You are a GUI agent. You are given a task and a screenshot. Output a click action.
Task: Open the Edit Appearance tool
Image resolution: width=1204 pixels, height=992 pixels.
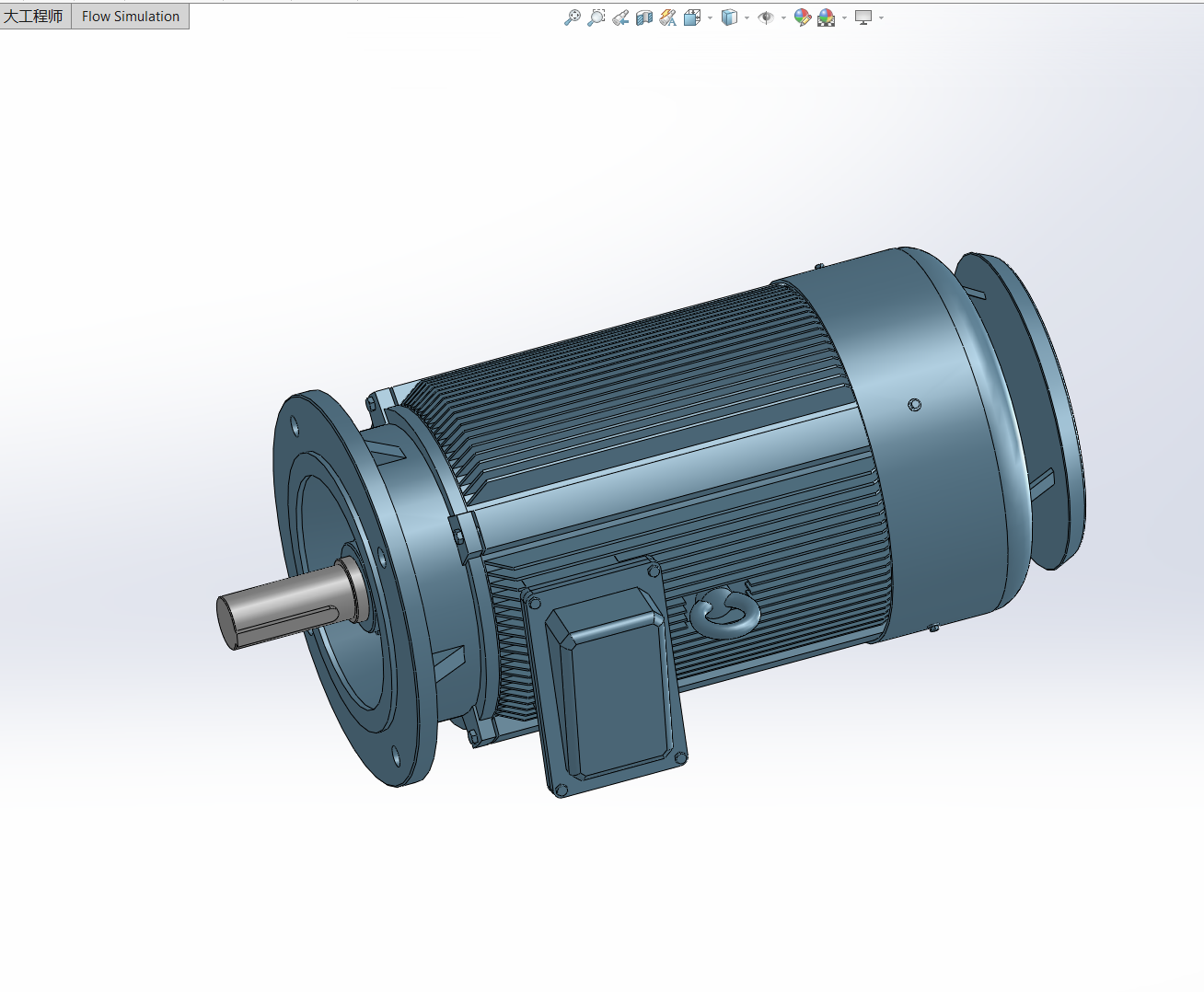tap(803, 17)
